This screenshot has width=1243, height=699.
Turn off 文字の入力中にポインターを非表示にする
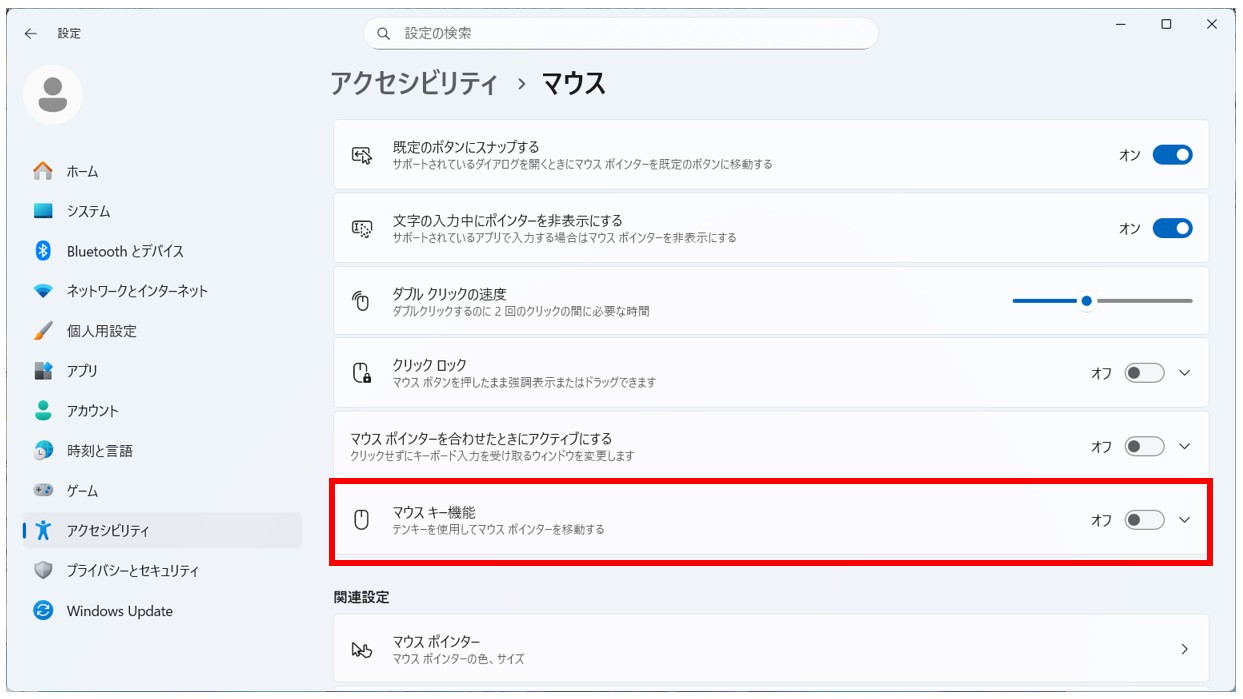click(1175, 228)
